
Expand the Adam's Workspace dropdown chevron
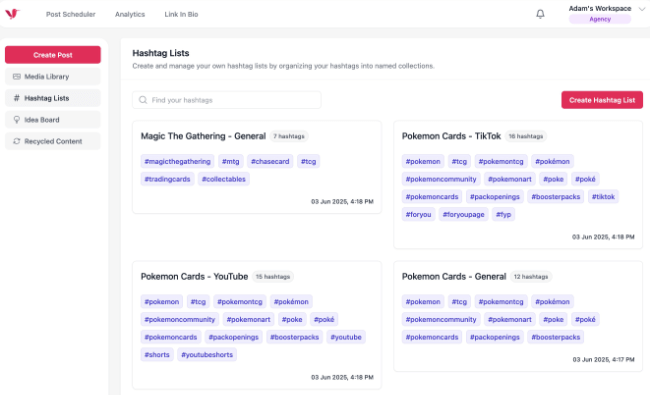pyautogui.click(x=642, y=9)
